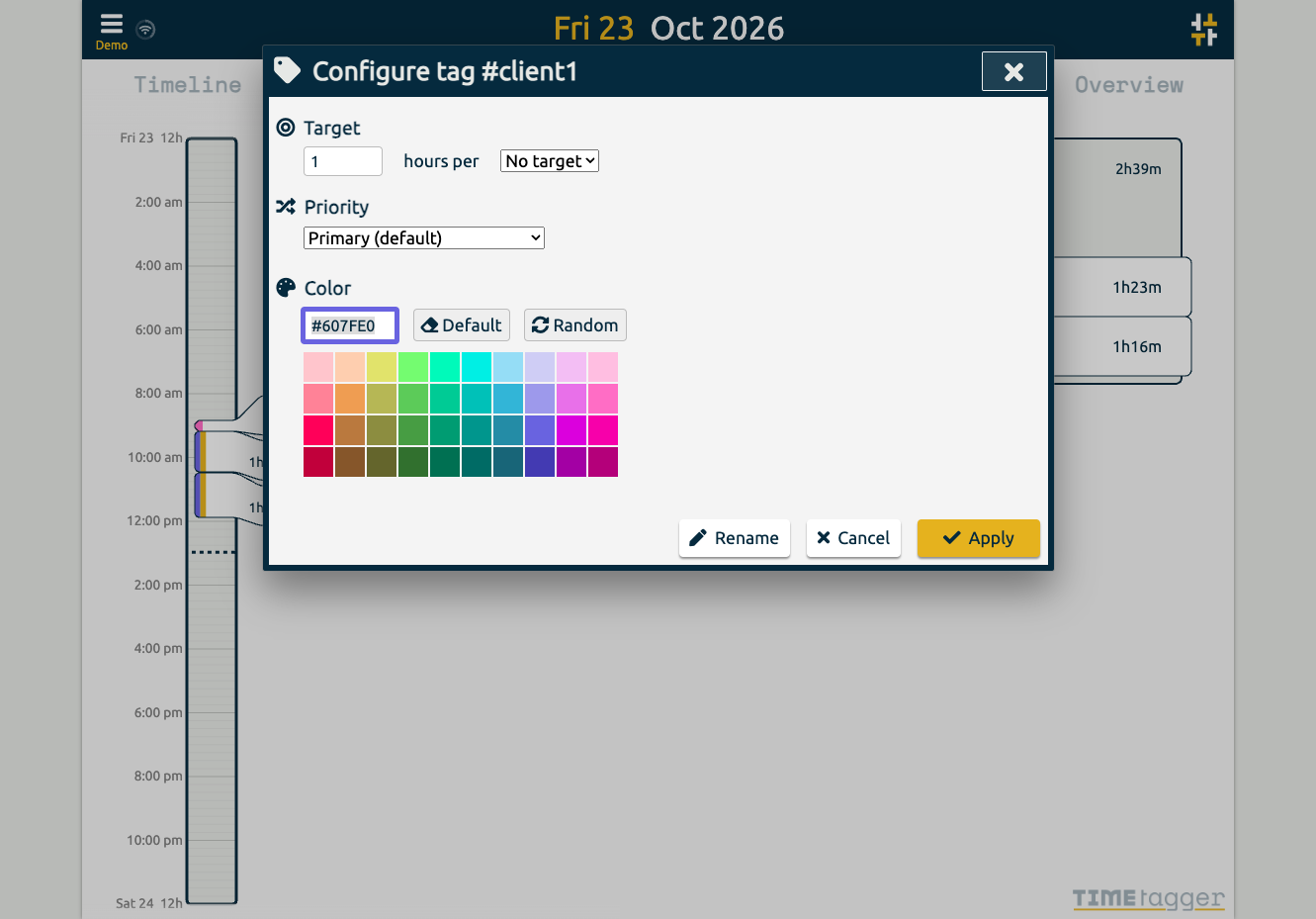Select the light pink swatch in the top row
This screenshot has height=919, width=1316.
318,367
